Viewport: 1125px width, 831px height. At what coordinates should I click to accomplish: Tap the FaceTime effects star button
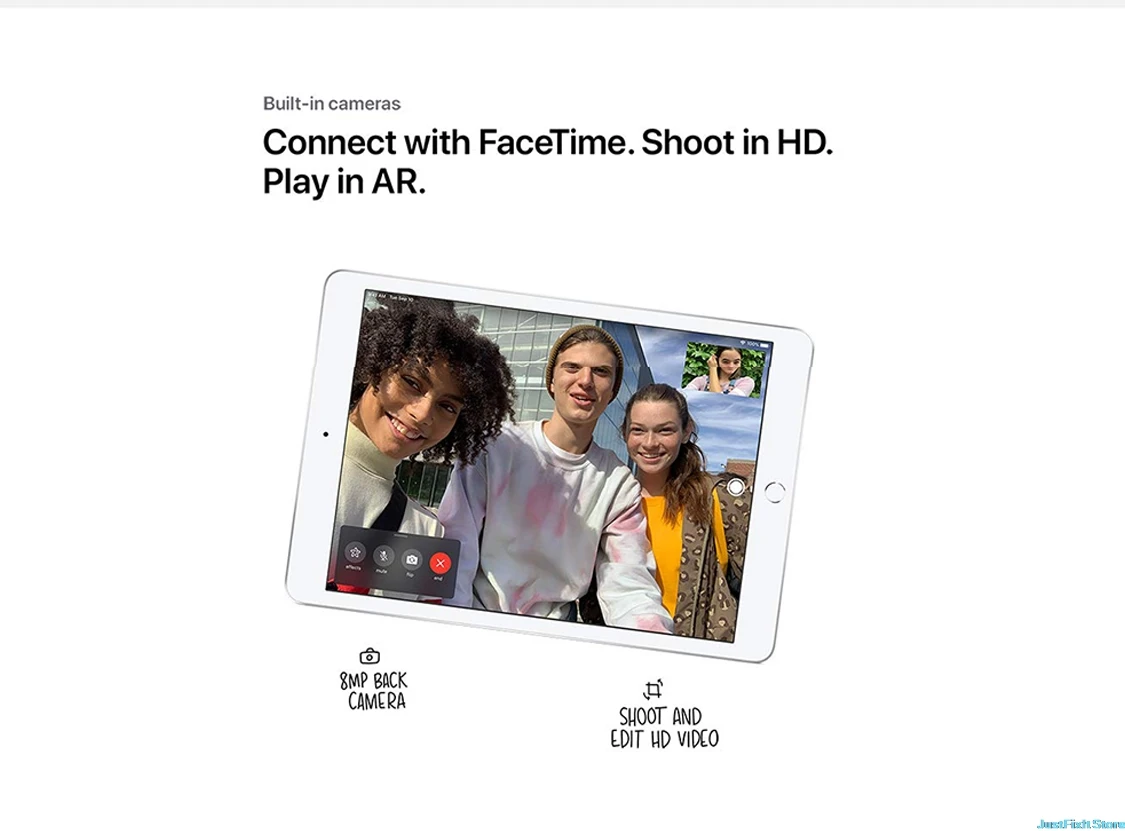click(354, 552)
